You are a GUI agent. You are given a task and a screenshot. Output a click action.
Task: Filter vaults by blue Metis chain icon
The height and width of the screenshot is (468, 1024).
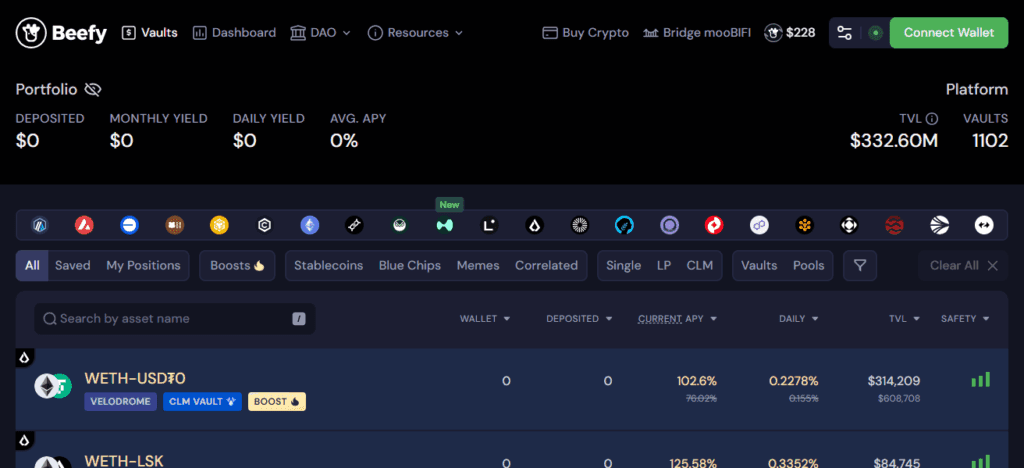click(624, 226)
